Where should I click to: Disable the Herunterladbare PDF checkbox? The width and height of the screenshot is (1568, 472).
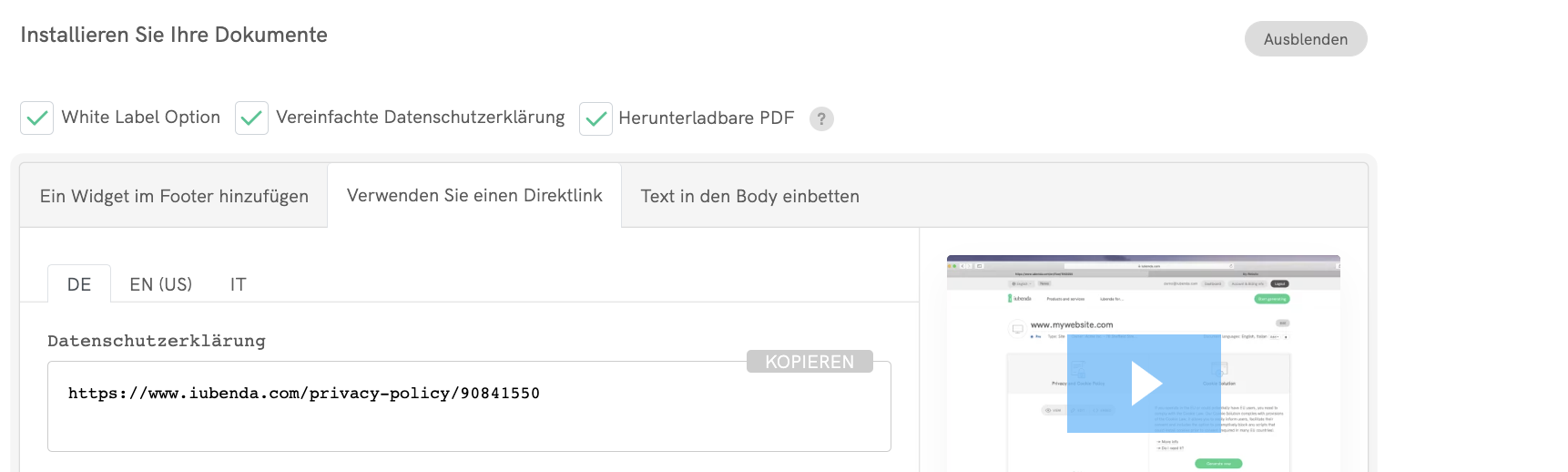pyautogui.click(x=596, y=119)
